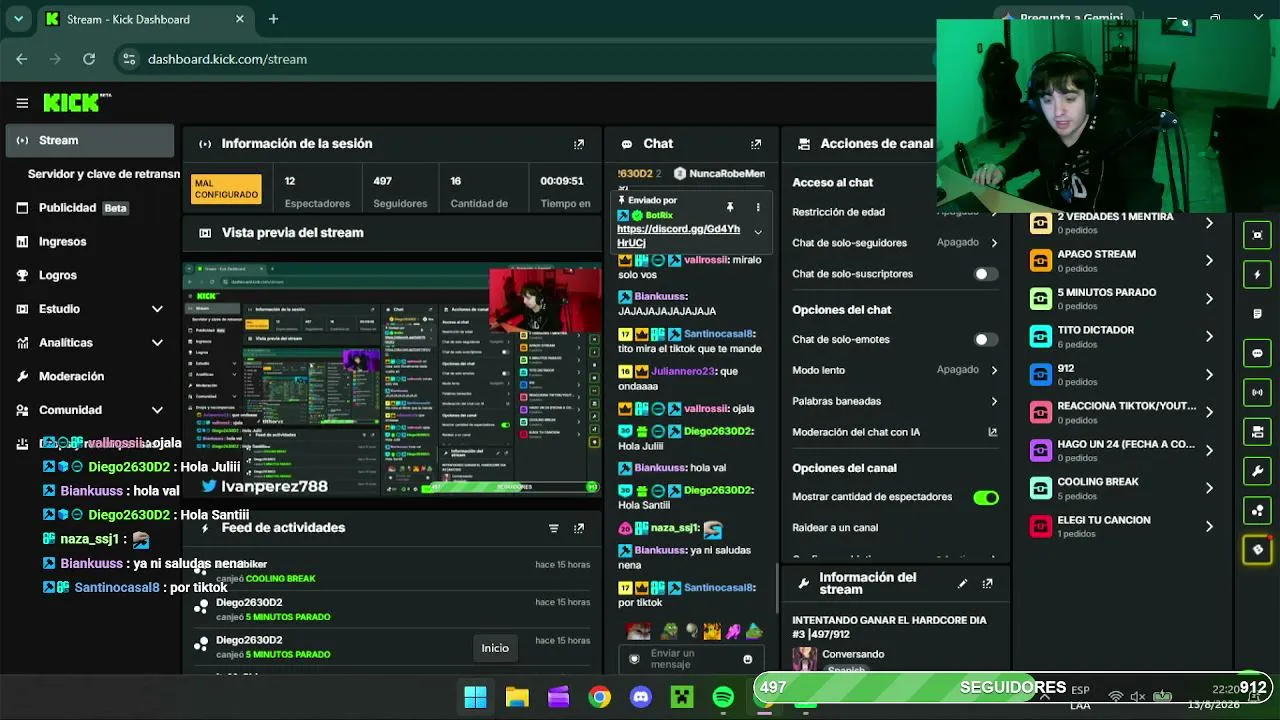Open File Explorer from the taskbar
This screenshot has height=720, width=1280.
pyautogui.click(x=517, y=697)
